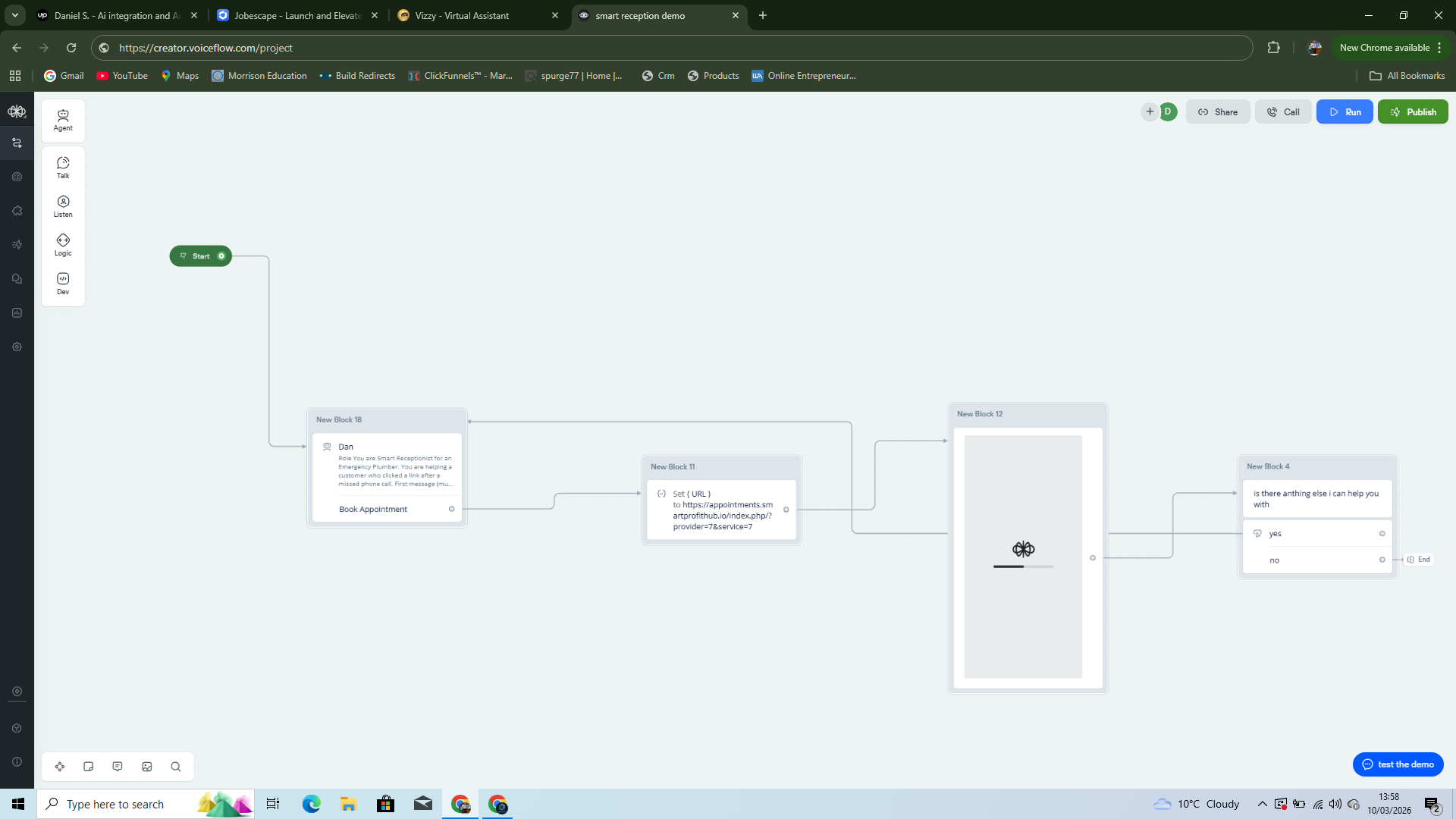Open the knowledge base brain icon
1456x819 pixels.
pos(17,176)
